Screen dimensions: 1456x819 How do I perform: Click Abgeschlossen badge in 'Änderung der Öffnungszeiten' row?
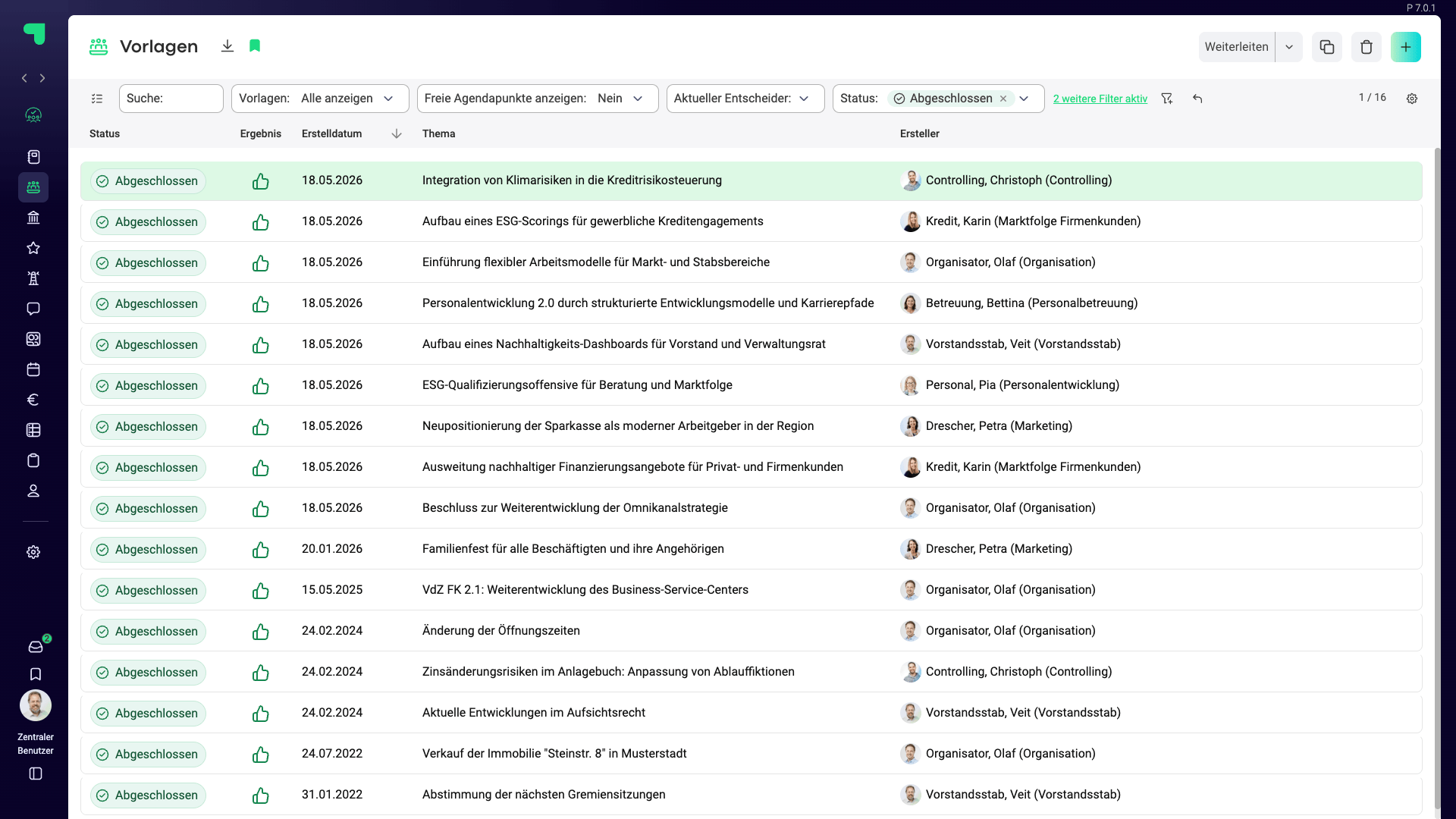point(148,631)
